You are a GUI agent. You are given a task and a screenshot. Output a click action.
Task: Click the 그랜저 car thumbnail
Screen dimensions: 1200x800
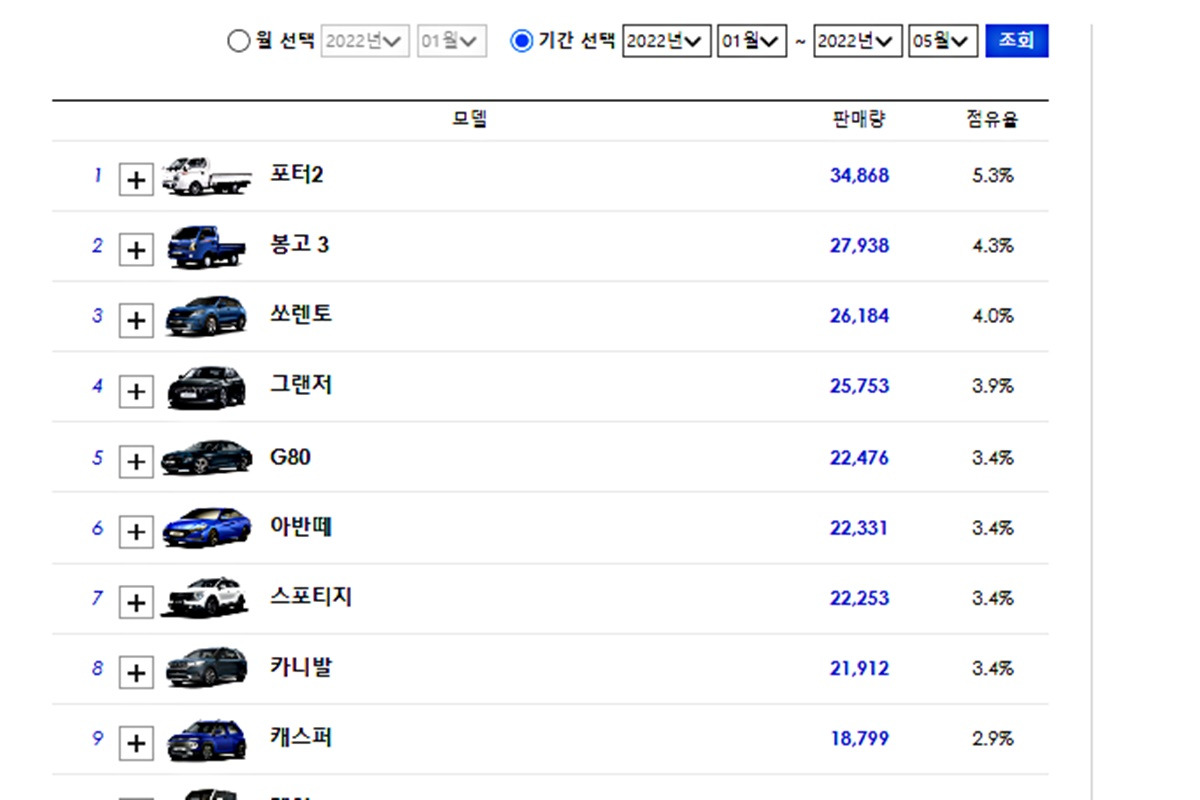[x=206, y=387]
